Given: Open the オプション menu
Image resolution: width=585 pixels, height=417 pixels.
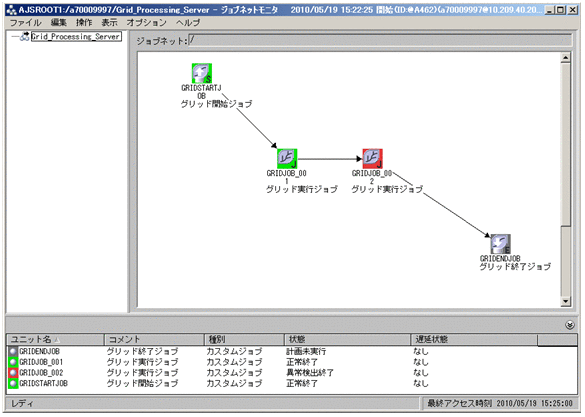Looking at the screenshot, I should coord(147,23).
